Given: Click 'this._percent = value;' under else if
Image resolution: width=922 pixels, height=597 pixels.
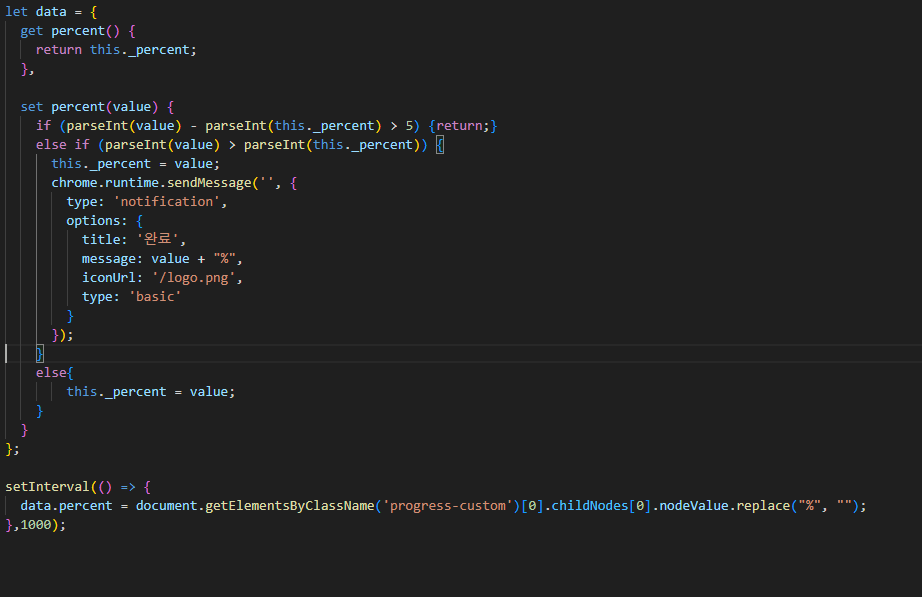Looking at the screenshot, I should (135, 164).
